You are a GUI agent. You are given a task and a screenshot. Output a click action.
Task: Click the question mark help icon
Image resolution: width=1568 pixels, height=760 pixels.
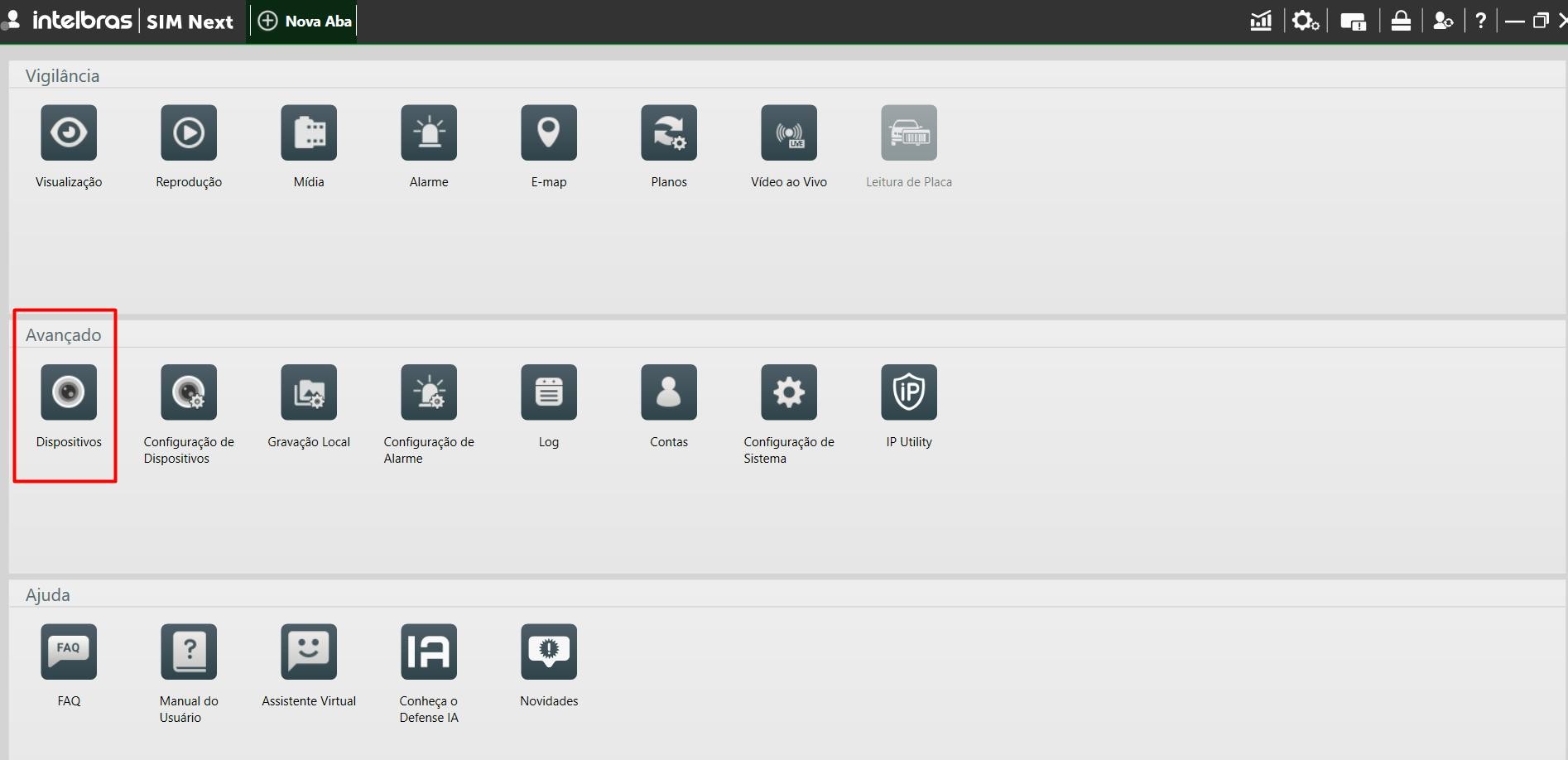coord(1481,21)
